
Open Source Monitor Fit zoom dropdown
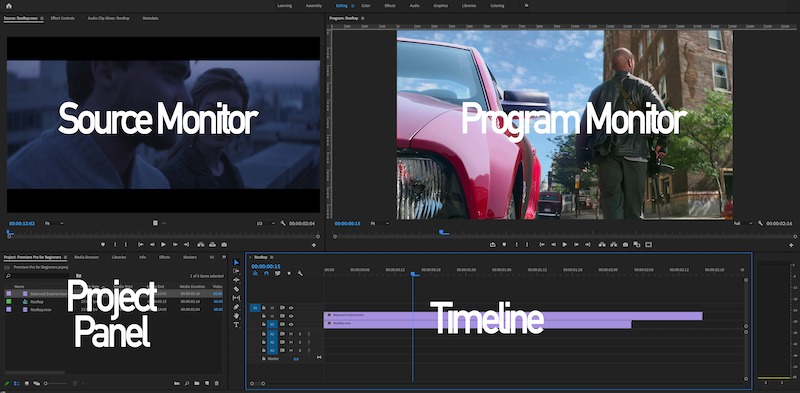[x=54, y=223]
